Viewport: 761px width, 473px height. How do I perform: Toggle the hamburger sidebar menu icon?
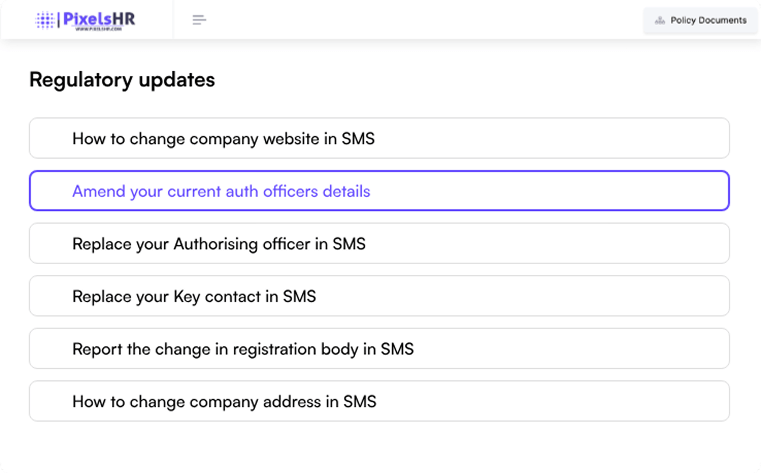tap(199, 20)
